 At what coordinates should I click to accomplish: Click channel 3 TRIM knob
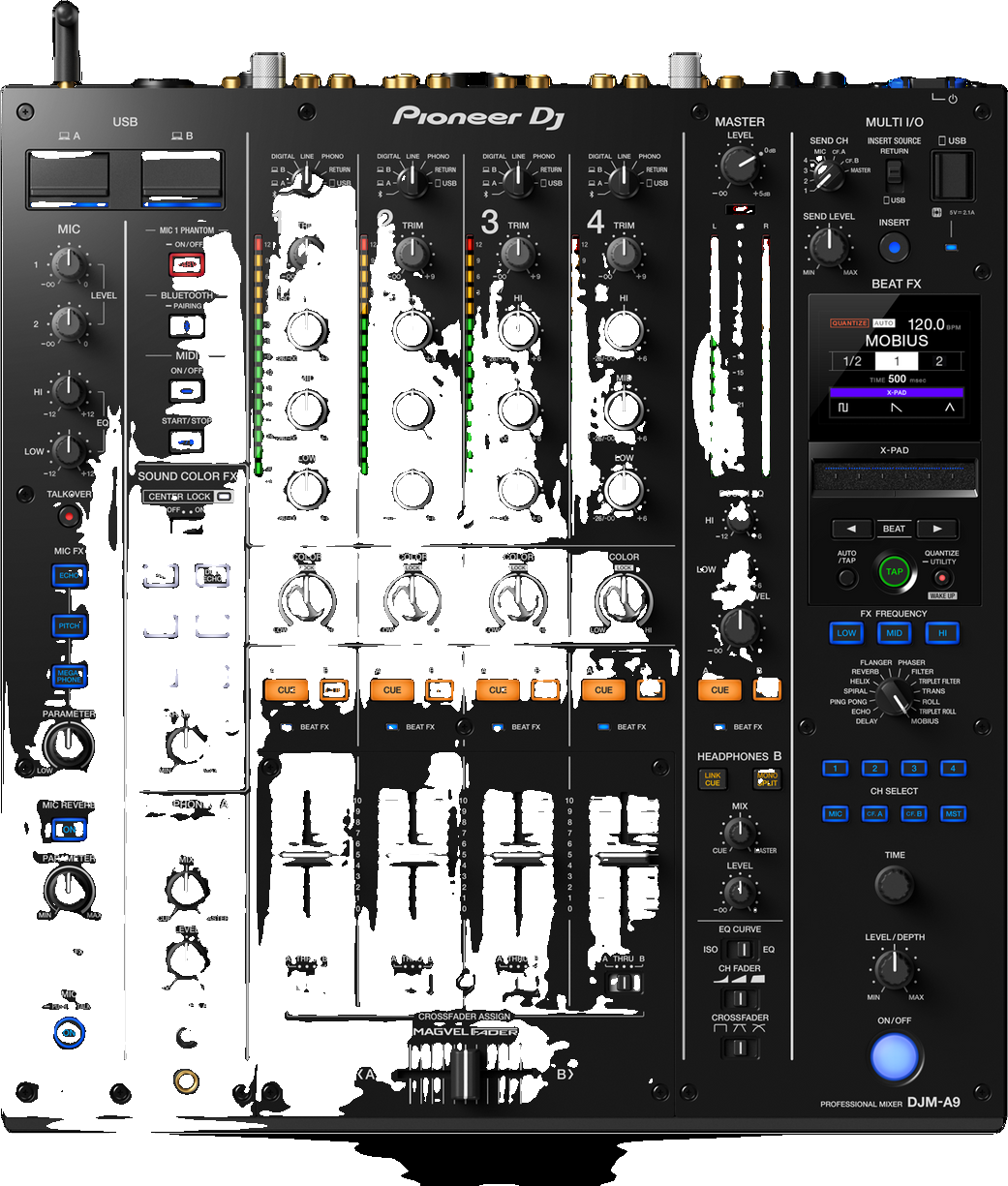pos(517,255)
